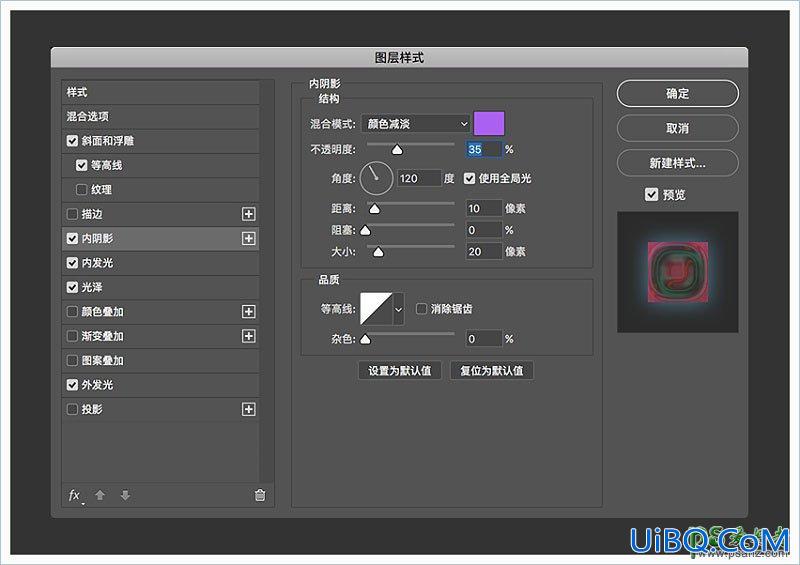Toggle the 斜面和浮雕 checkbox

pyautogui.click(x=72, y=141)
